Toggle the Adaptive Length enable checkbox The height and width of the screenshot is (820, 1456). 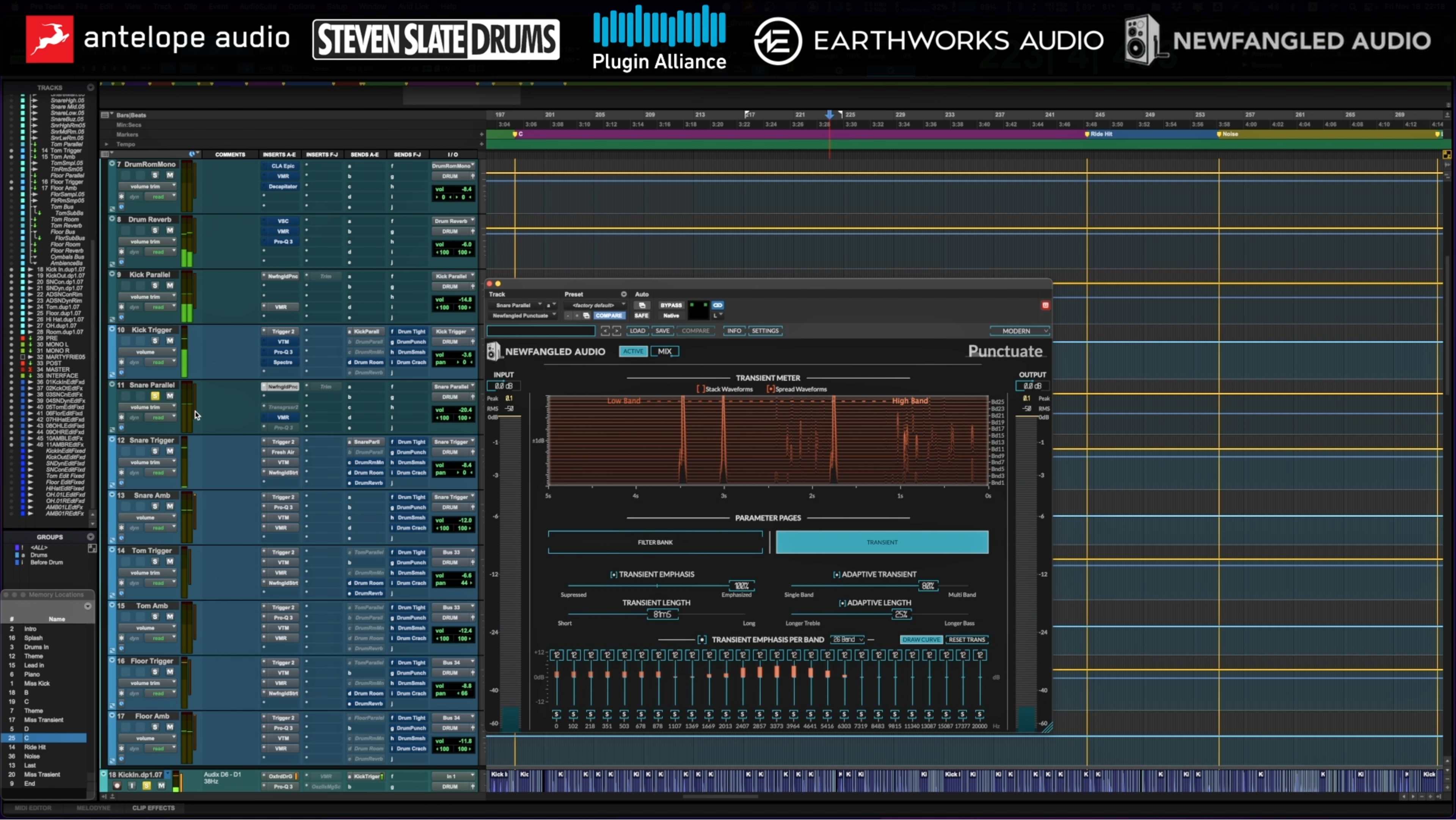point(842,603)
